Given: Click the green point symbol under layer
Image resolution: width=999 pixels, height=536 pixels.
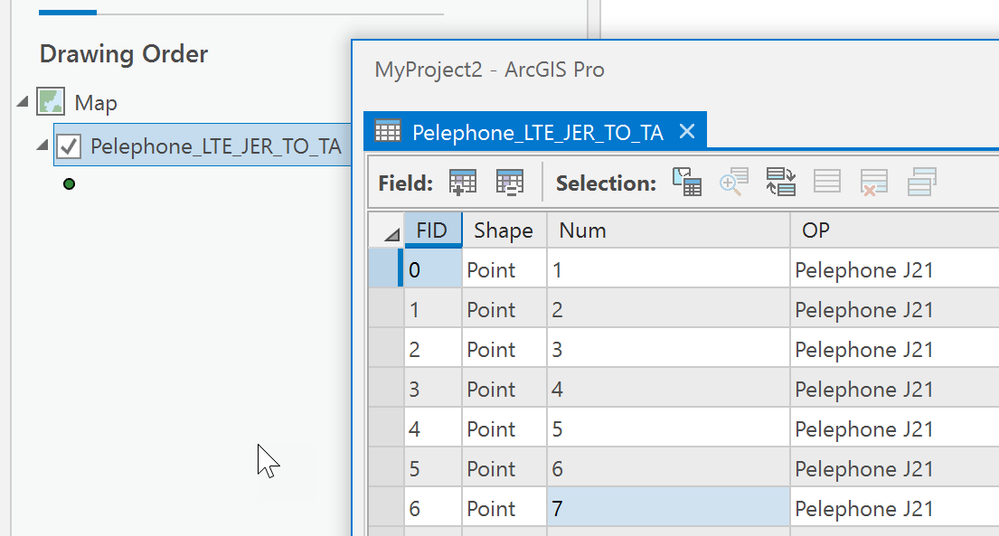Looking at the screenshot, I should (x=69, y=184).
